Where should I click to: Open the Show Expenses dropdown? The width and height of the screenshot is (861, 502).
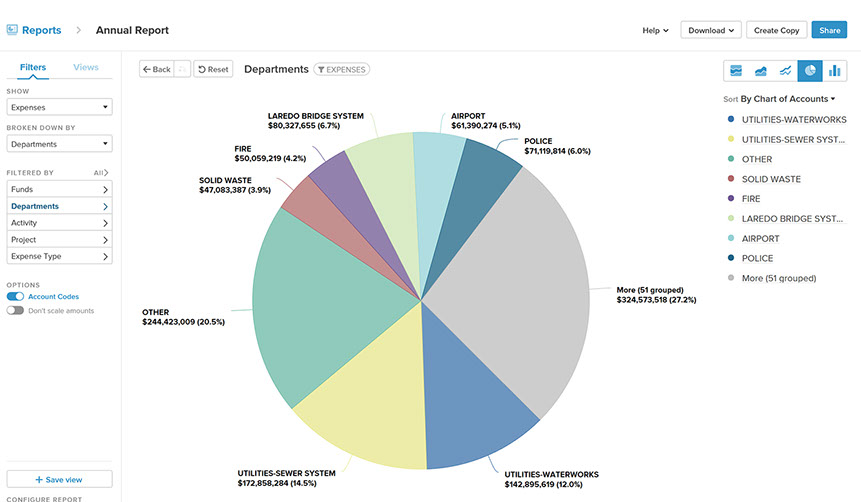click(x=59, y=107)
